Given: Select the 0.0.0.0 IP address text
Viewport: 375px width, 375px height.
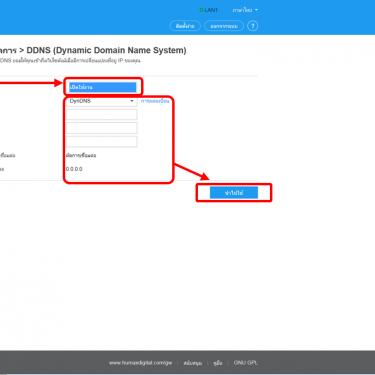Looking at the screenshot, I should tap(74, 169).
